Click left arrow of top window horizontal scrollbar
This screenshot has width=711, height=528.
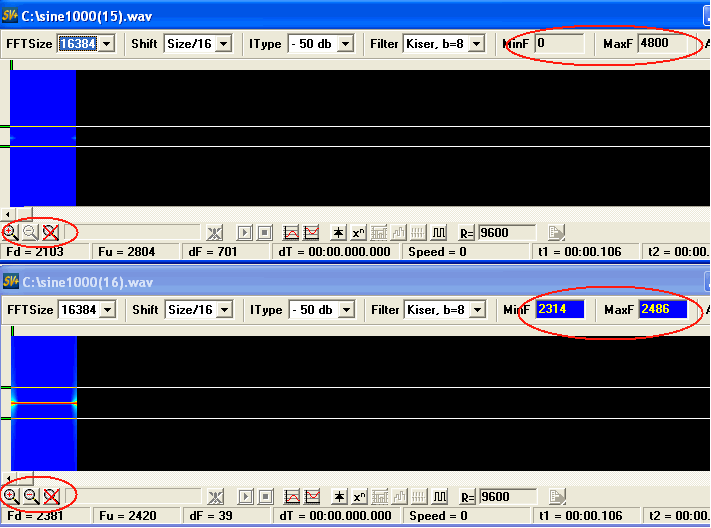click(6, 214)
